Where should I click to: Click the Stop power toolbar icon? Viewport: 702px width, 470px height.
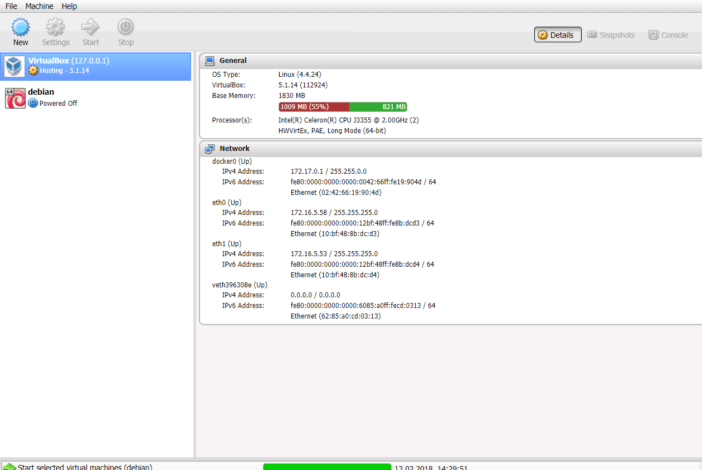[126, 27]
